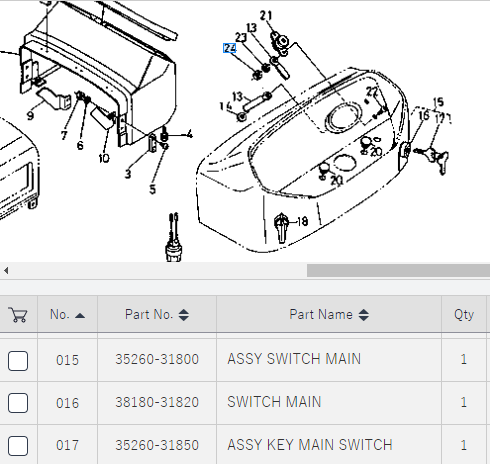Click the quantity value in row 016
The image size is (490, 464).
coord(463,402)
